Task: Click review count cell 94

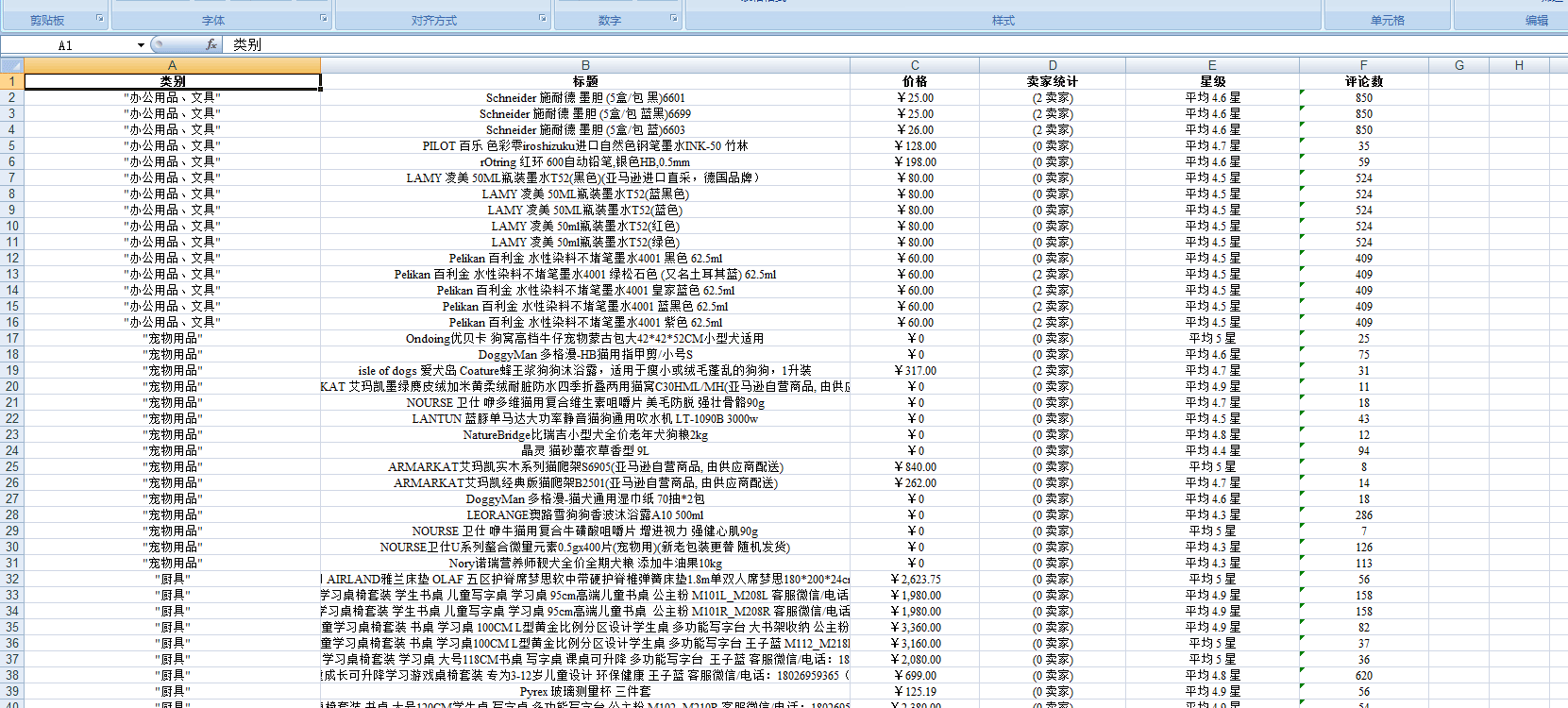Action: (x=1364, y=450)
